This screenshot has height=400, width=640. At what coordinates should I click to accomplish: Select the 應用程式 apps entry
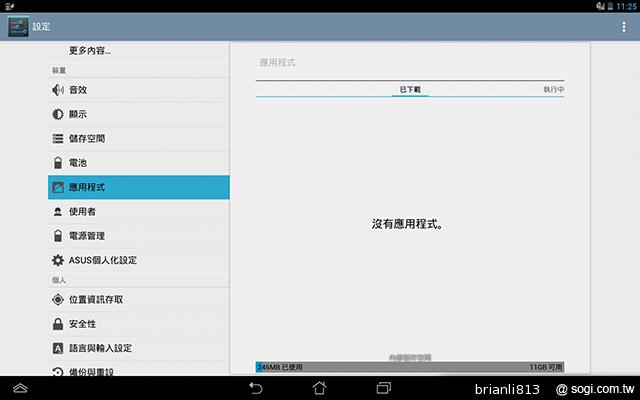pos(139,187)
